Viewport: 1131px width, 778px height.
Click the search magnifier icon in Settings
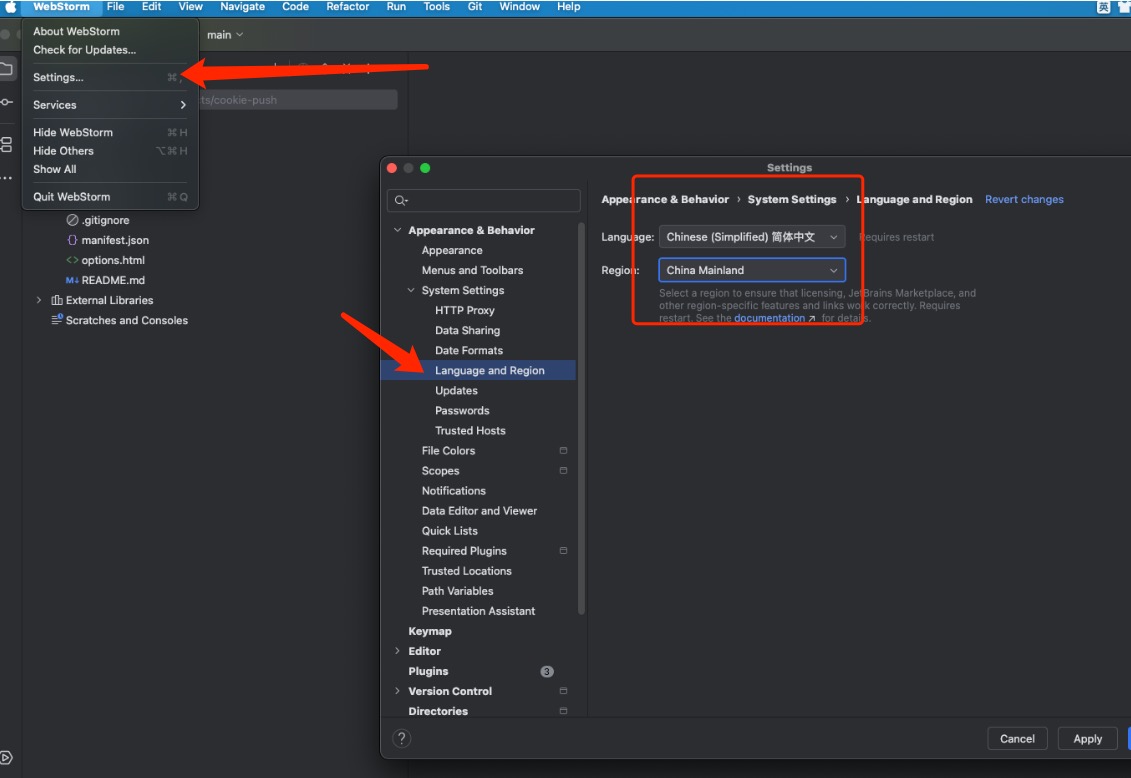[401, 200]
